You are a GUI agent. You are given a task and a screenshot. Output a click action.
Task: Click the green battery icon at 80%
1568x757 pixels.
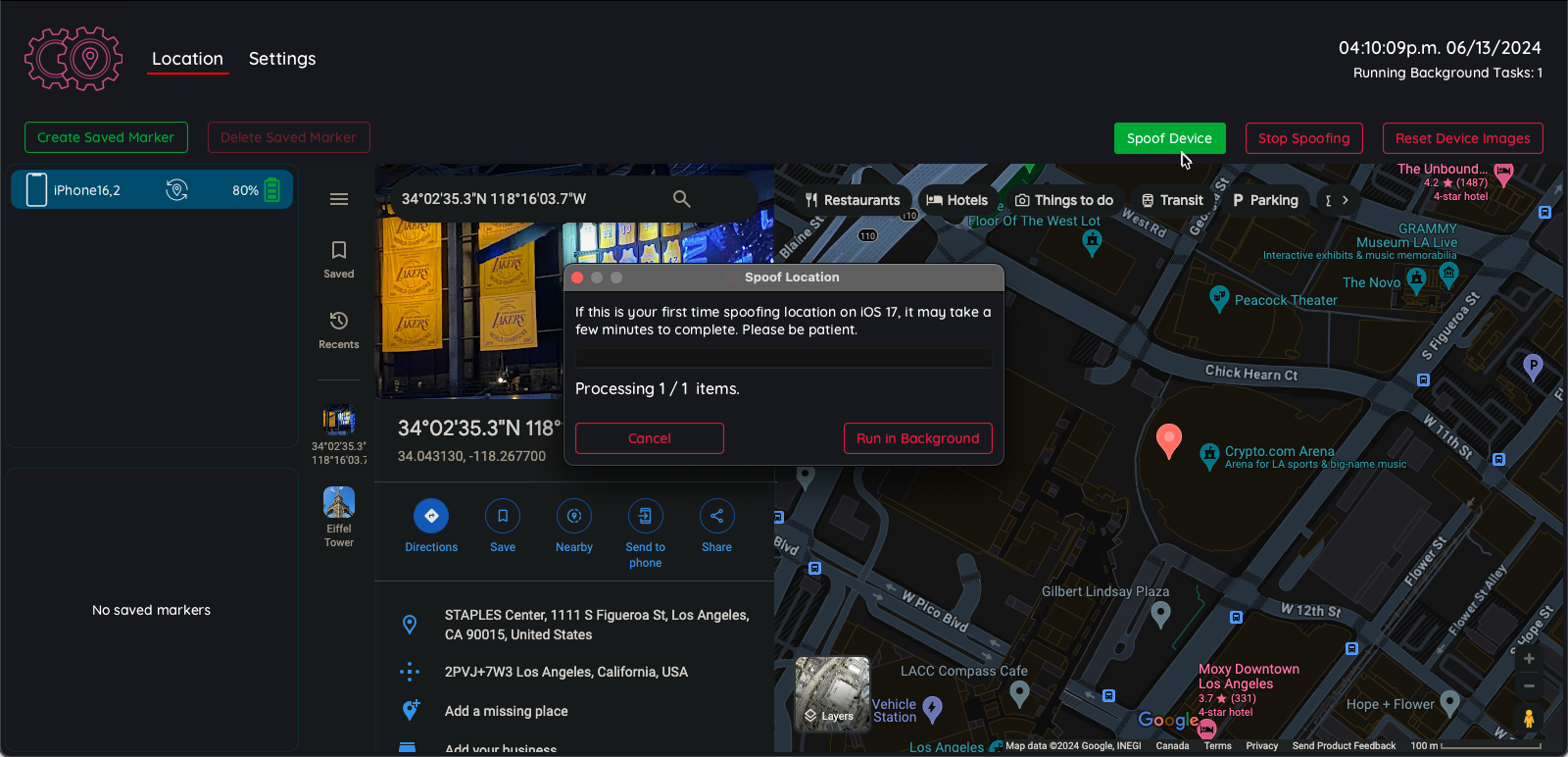(x=272, y=190)
